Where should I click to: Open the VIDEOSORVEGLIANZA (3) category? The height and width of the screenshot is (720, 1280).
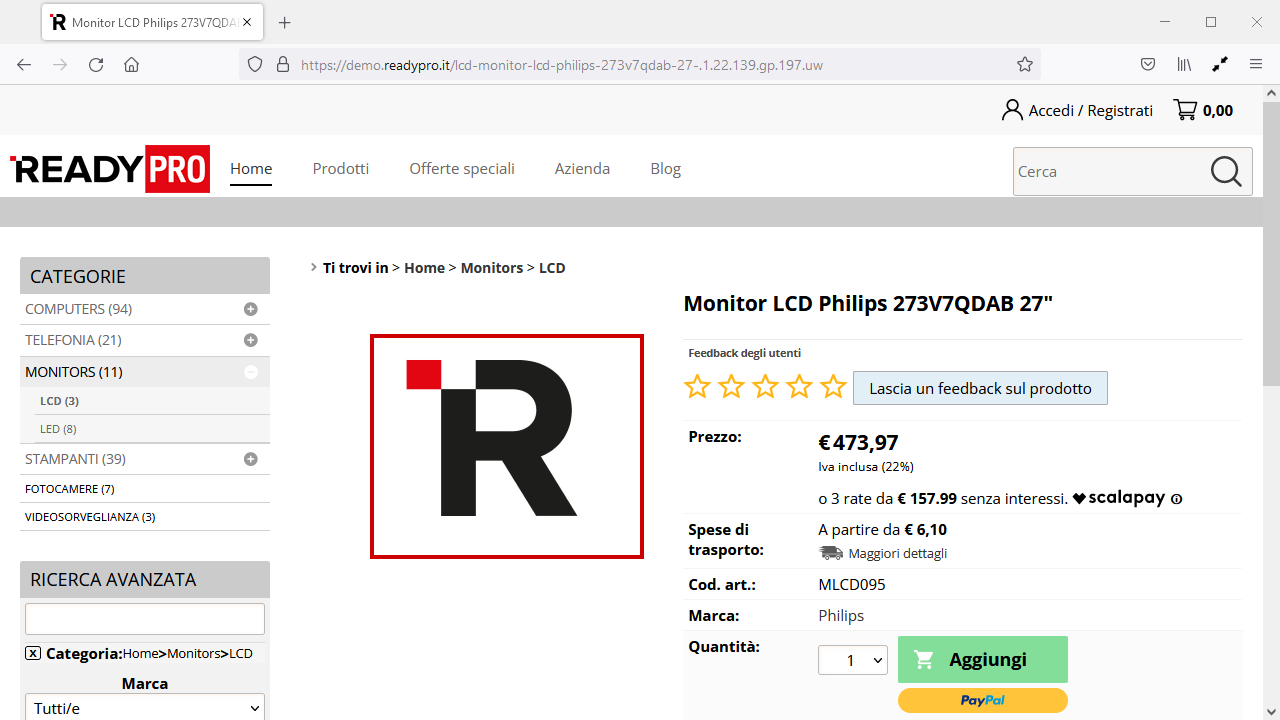coord(90,517)
